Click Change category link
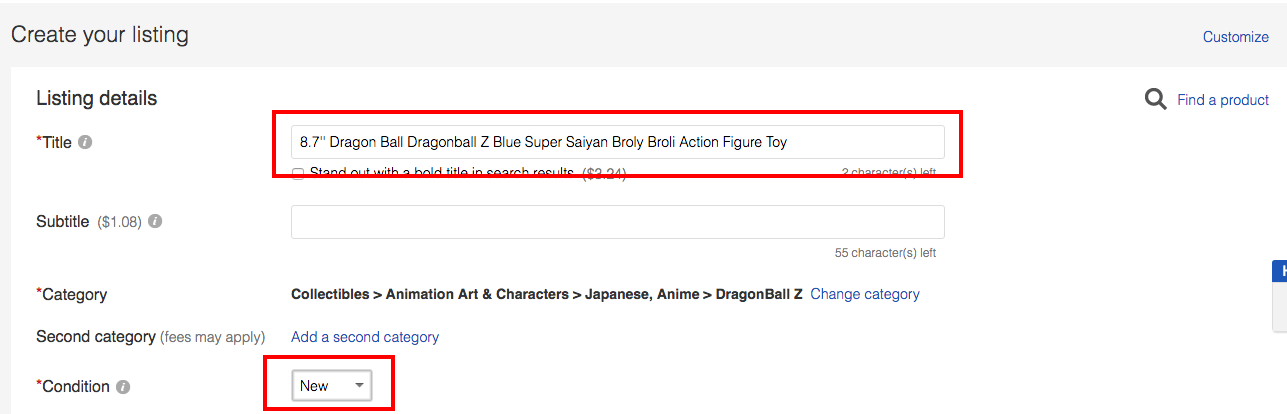Viewport: 1287px width, 414px height. pos(865,294)
